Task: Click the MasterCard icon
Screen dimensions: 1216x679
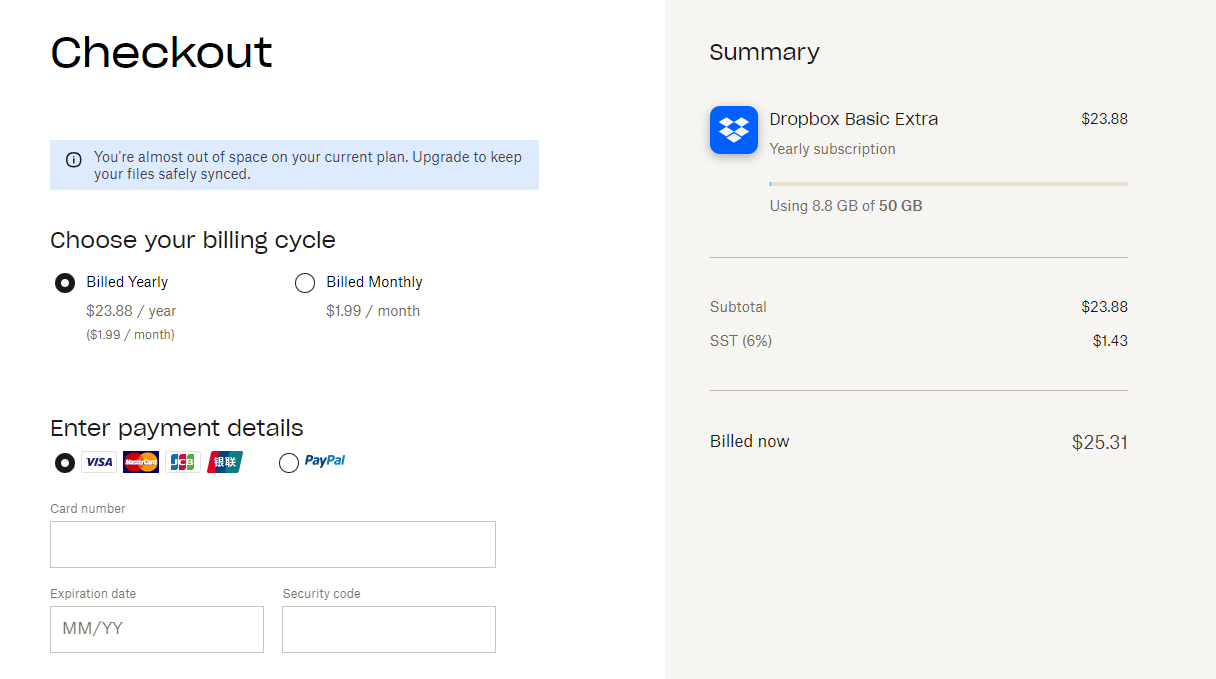Action: coord(140,461)
